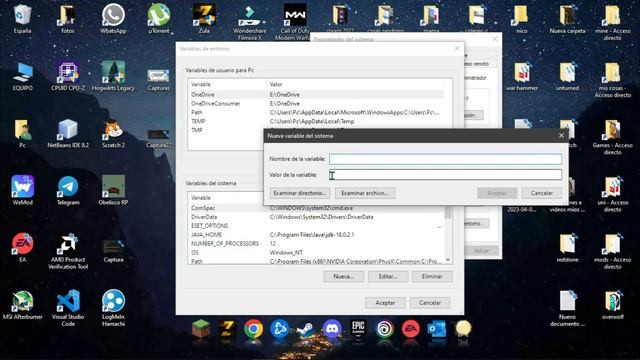Open MSI Afterburner icon
640x360 pixels.
coord(22,304)
